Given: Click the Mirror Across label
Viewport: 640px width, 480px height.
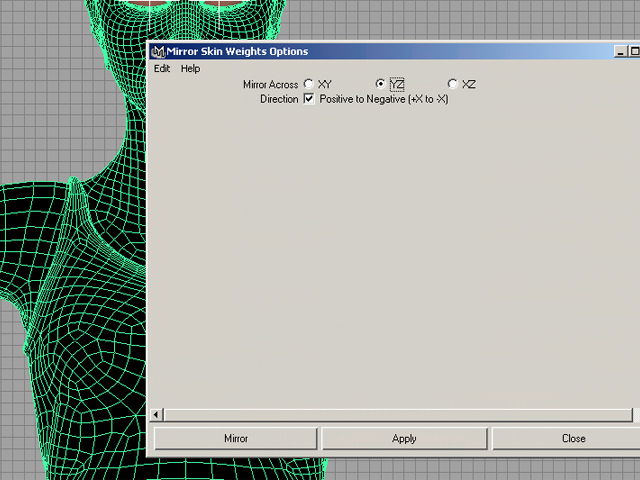Looking at the screenshot, I should (271, 84).
